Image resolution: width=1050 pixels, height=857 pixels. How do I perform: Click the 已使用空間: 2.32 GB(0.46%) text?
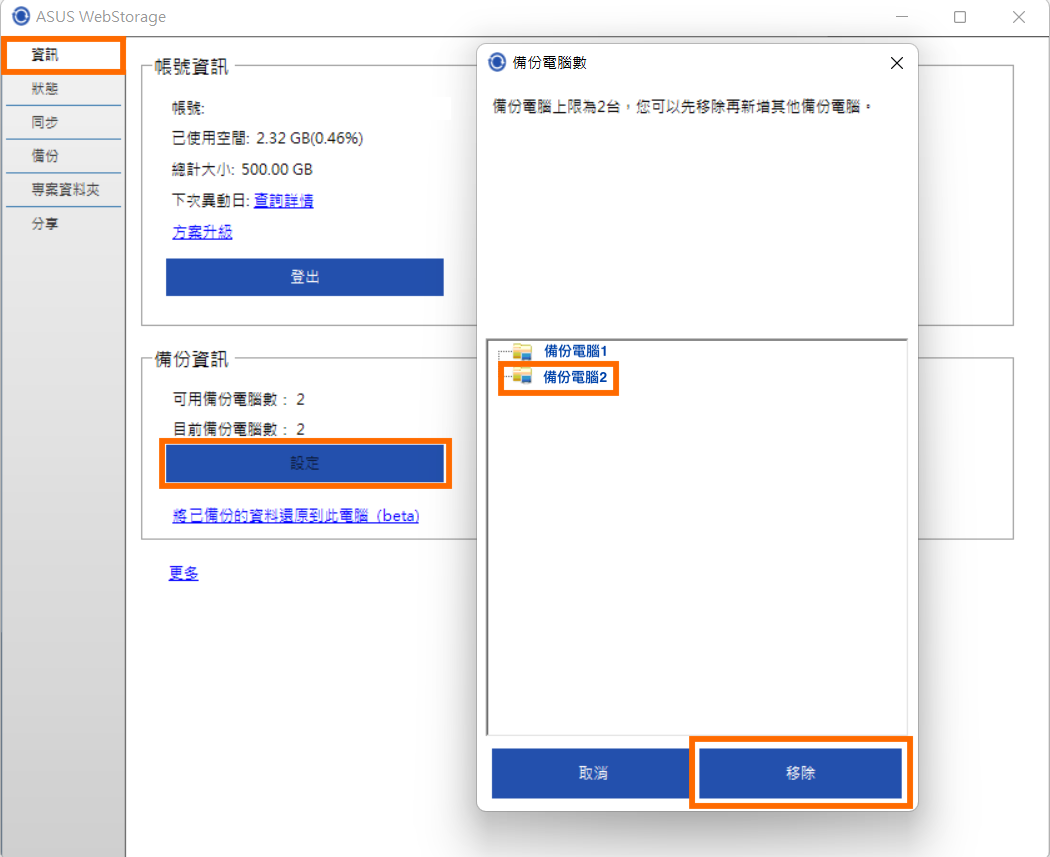(x=267, y=138)
